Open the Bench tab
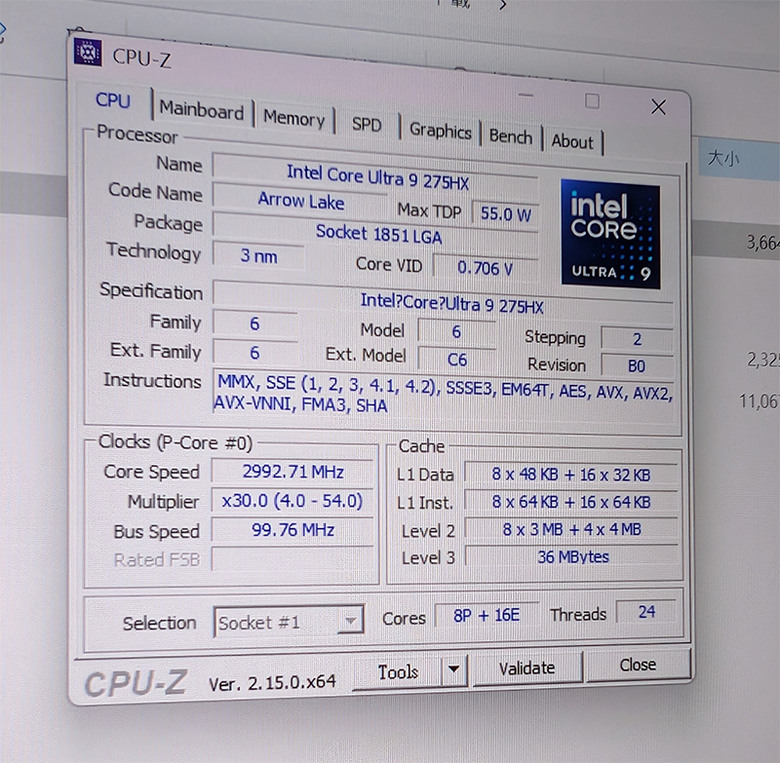 tap(510, 136)
